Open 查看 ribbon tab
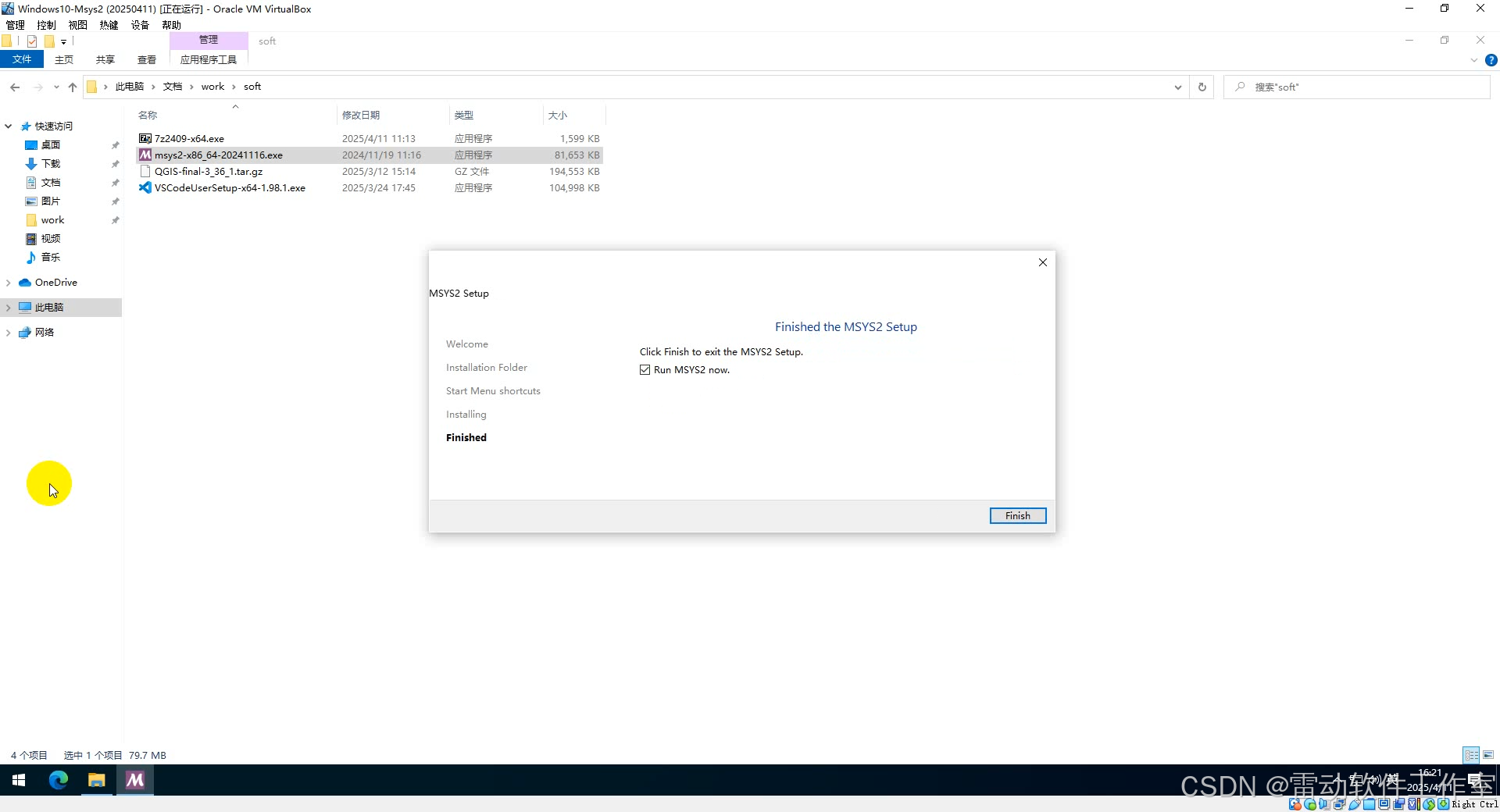This screenshot has height=812, width=1500. click(x=147, y=60)
